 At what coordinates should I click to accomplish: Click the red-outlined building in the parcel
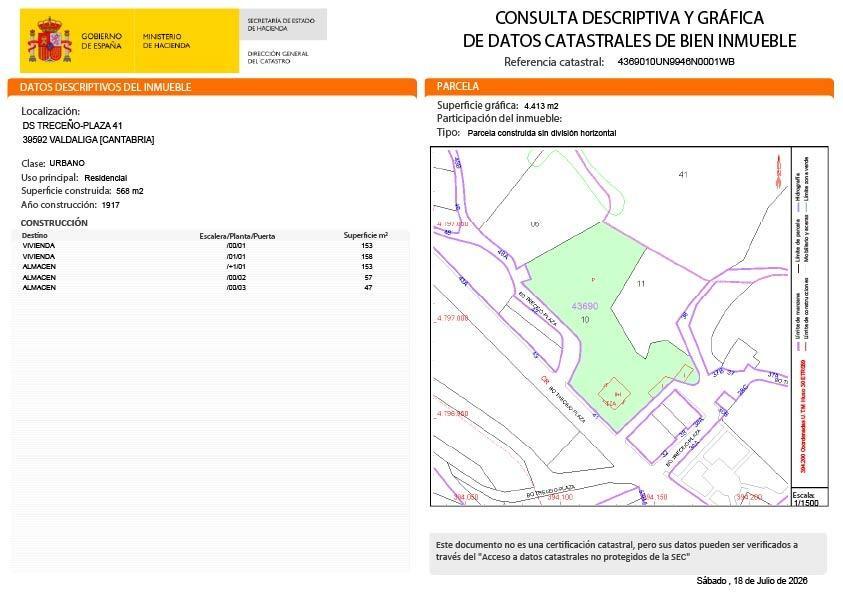click(x=615, y=393)
